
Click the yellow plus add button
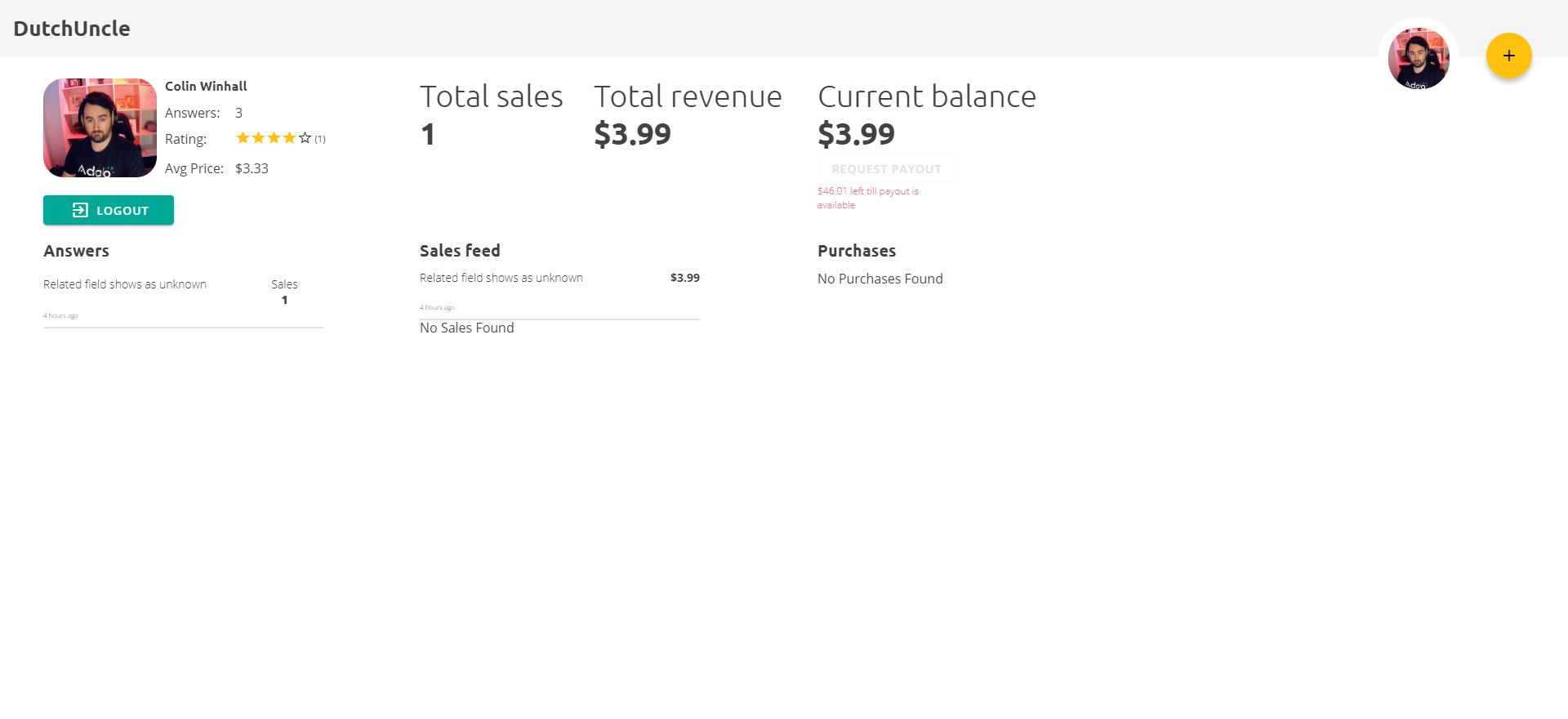[x=1508, y=56]
